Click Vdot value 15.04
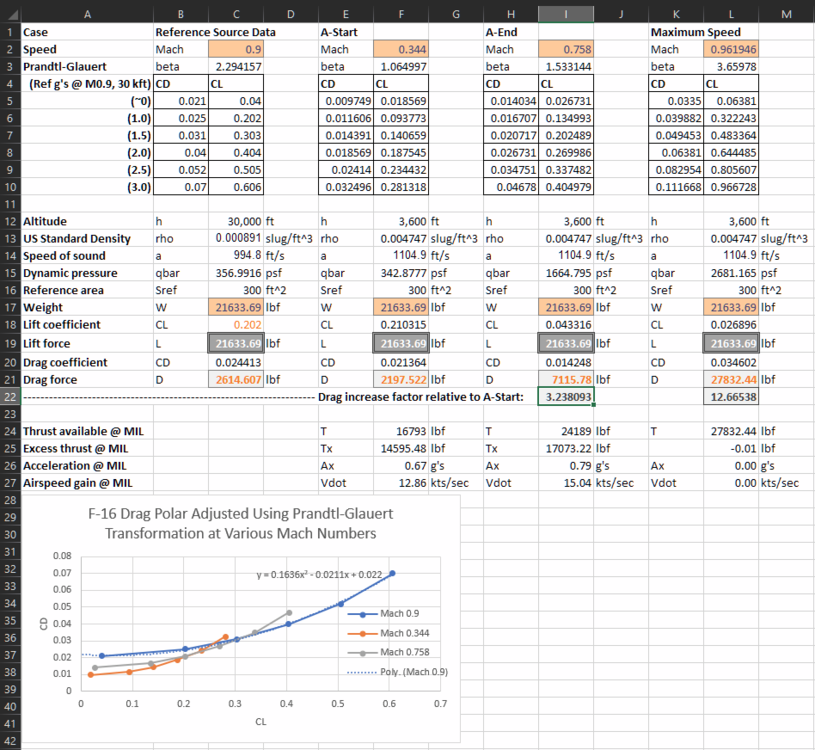815x750 pixels. tap(566, 483)
